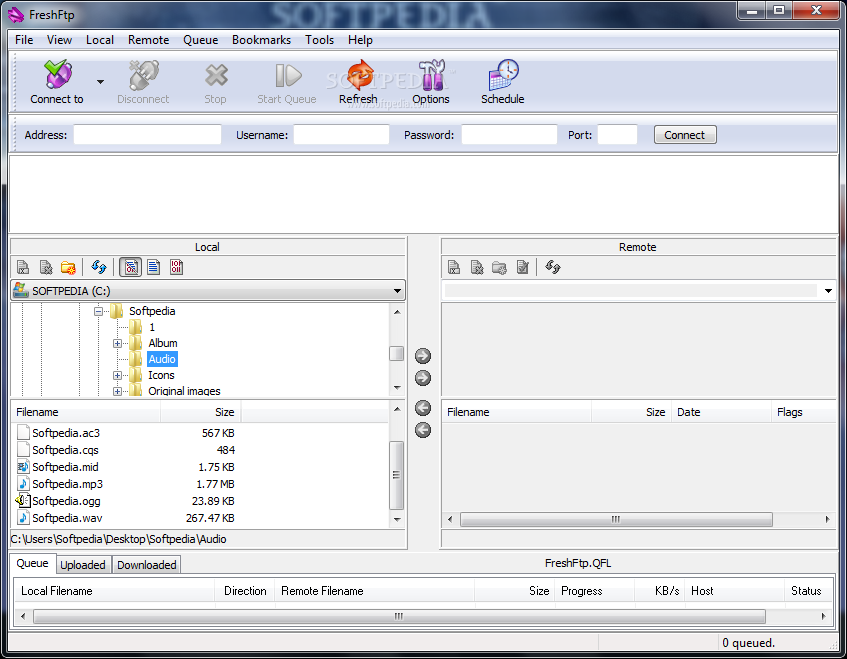The image size is (847, 659).
Task: Collapse the Softpedia folder tree node
Action: pyautogui.click(x=98, y=311)
